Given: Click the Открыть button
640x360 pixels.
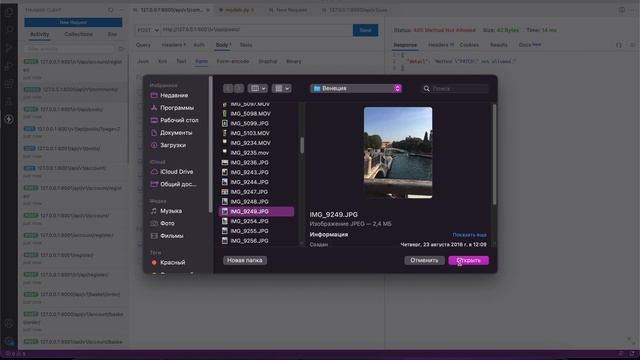Looking at the screenshot, I should coord(468,260).
